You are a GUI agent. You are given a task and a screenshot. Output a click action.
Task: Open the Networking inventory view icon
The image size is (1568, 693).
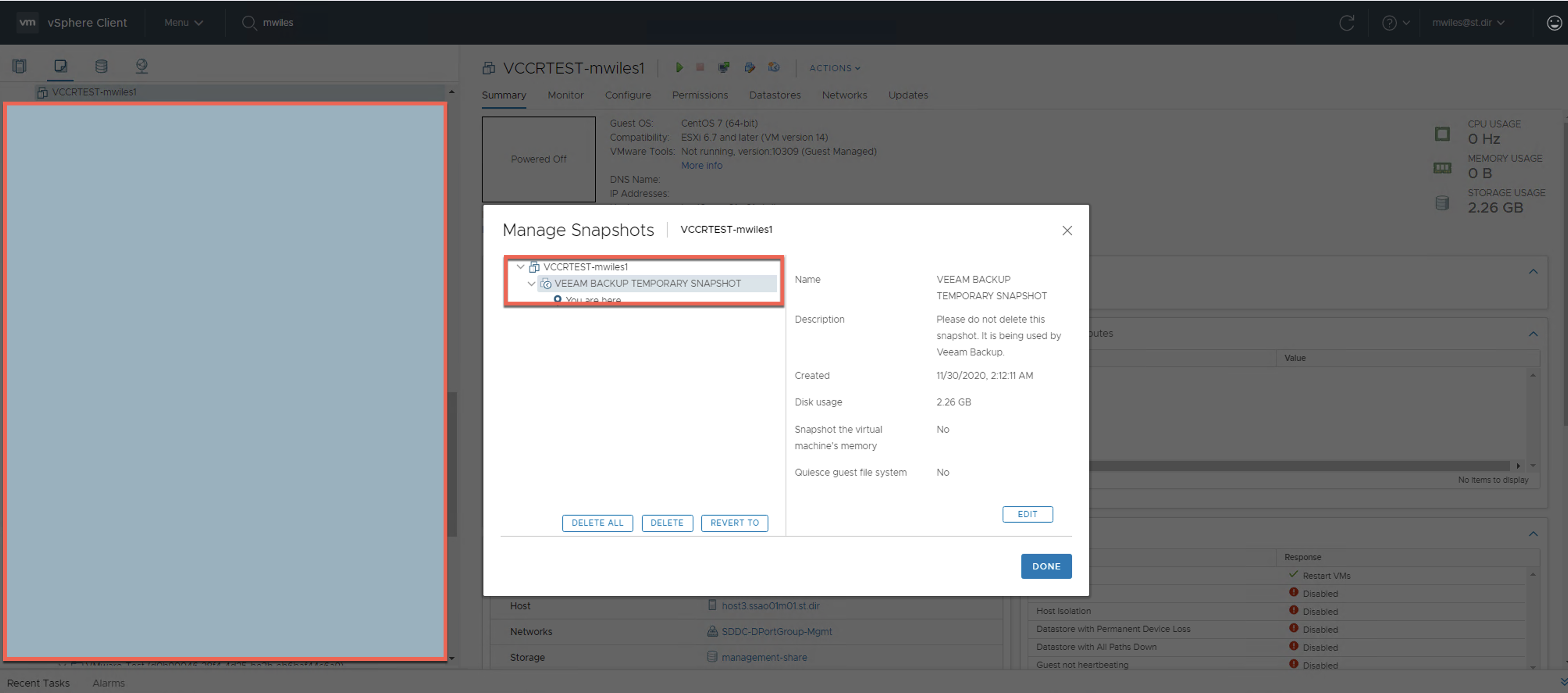(141, 66)
